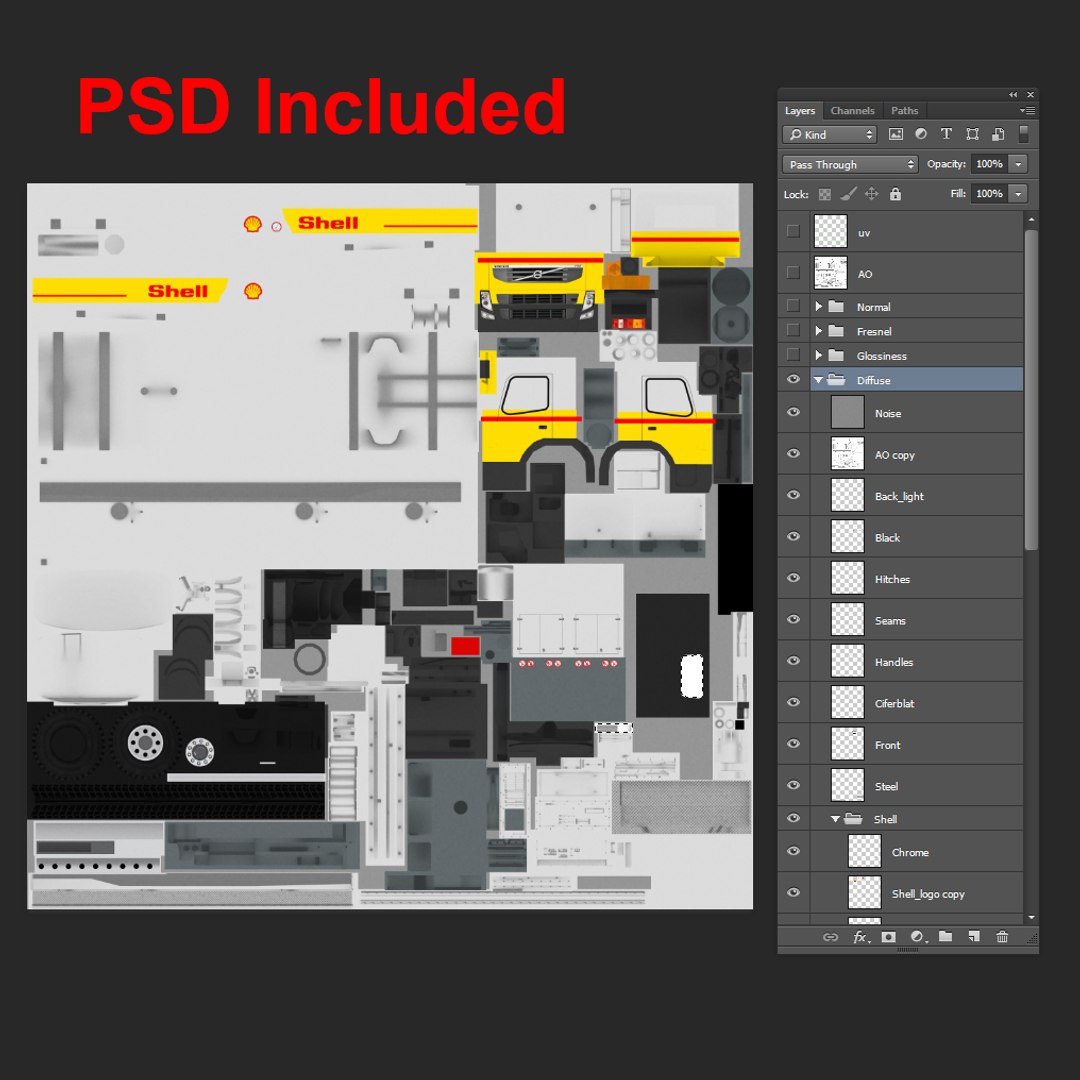This screenshot has height=1080, width=1080.
Task: Open the layer style fx menu
Action: [861, 937]
